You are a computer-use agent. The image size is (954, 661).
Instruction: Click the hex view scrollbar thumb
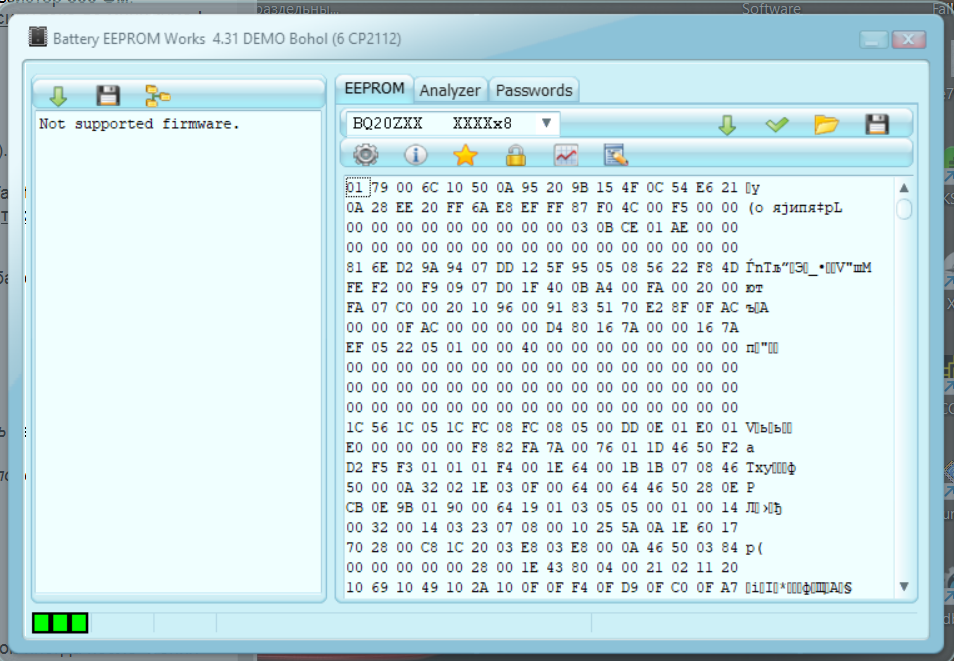(x=904, y=208)
